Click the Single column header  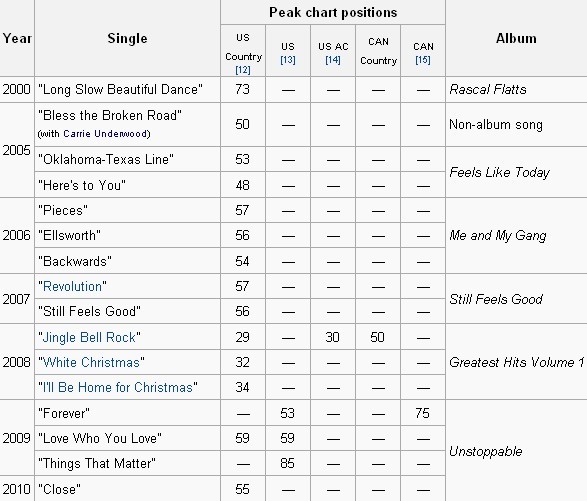tap(127, 38)
